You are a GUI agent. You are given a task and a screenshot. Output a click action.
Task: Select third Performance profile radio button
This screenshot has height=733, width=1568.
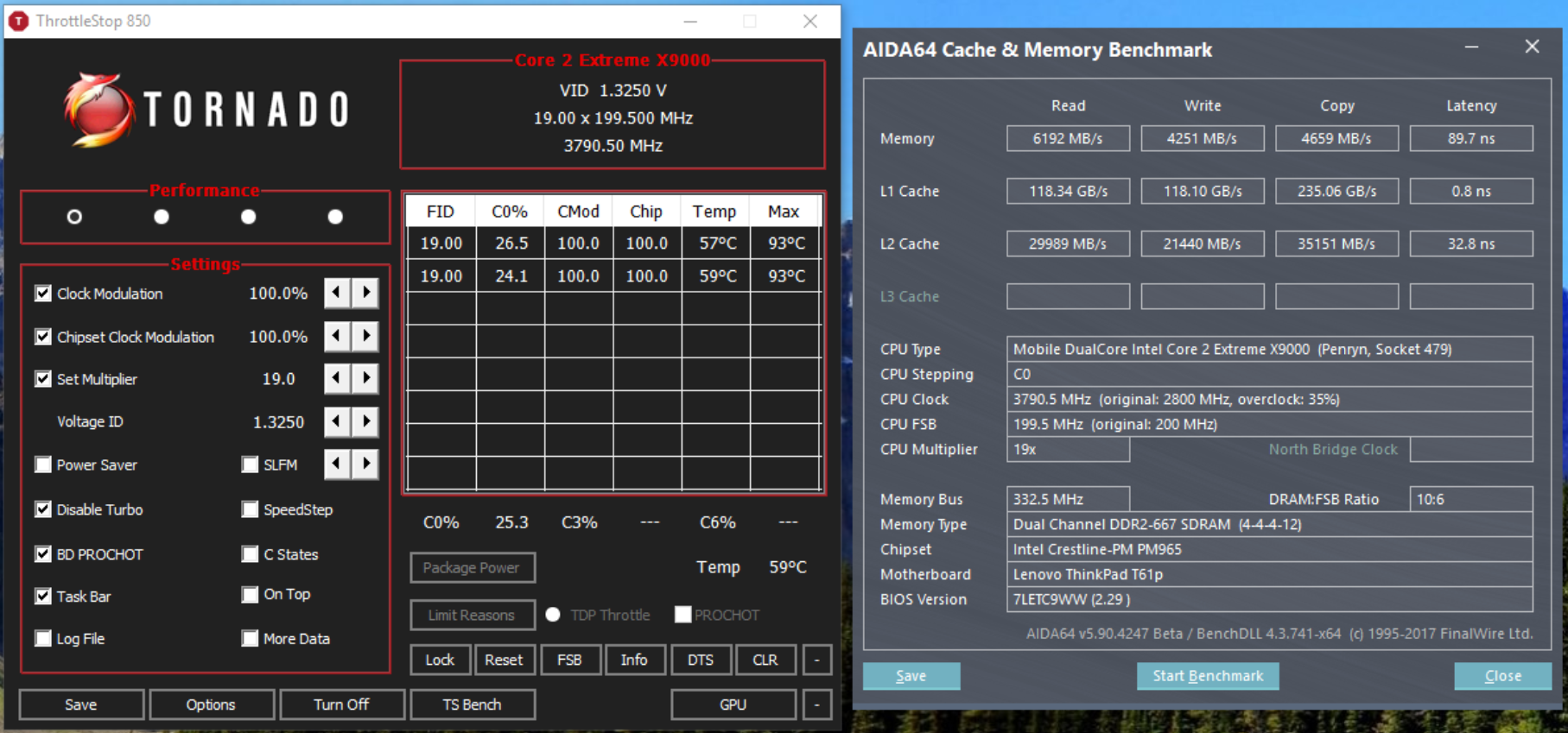pyautogui.click(x=249, y=217)
